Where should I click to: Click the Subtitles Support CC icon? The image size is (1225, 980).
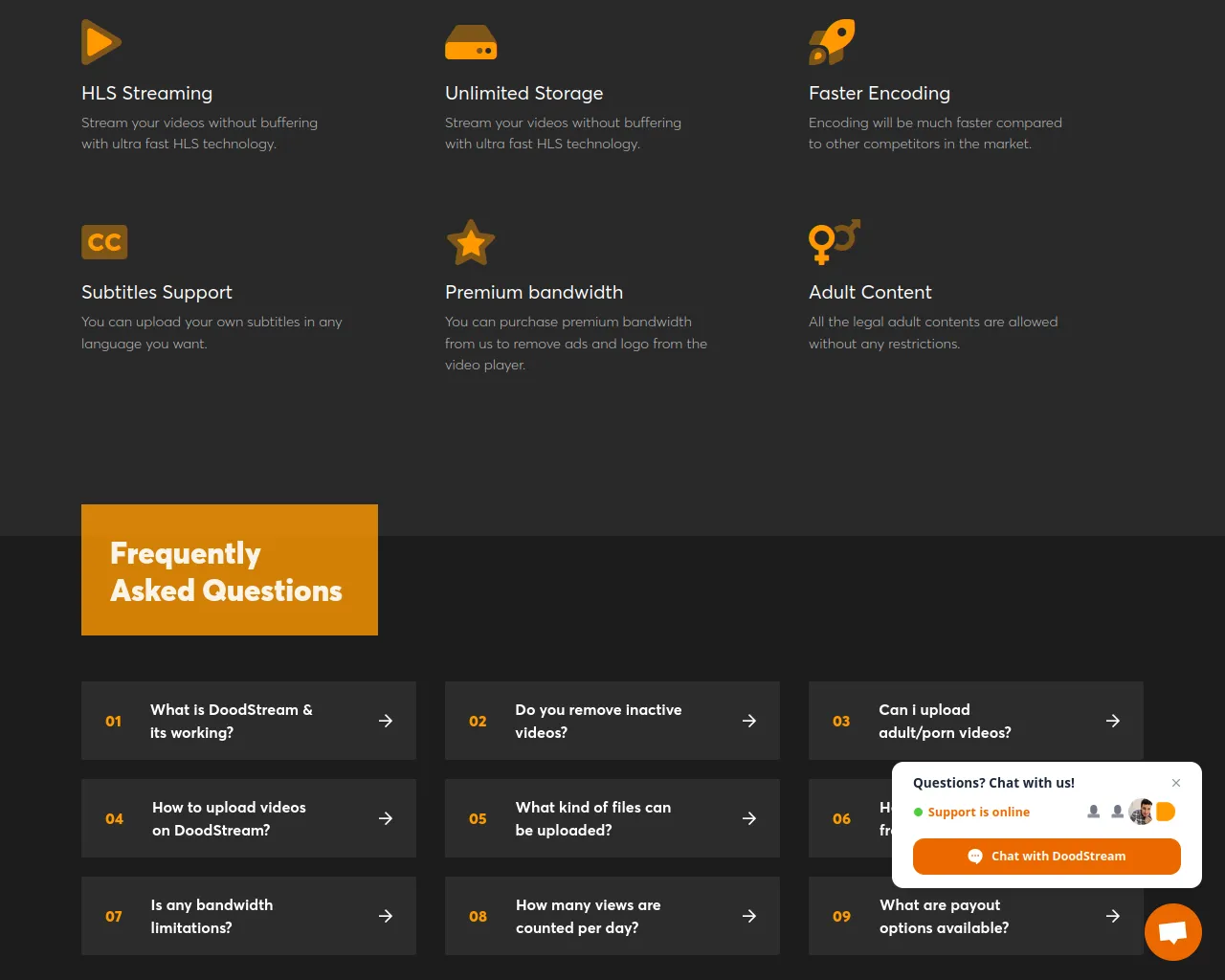(104, 242)
